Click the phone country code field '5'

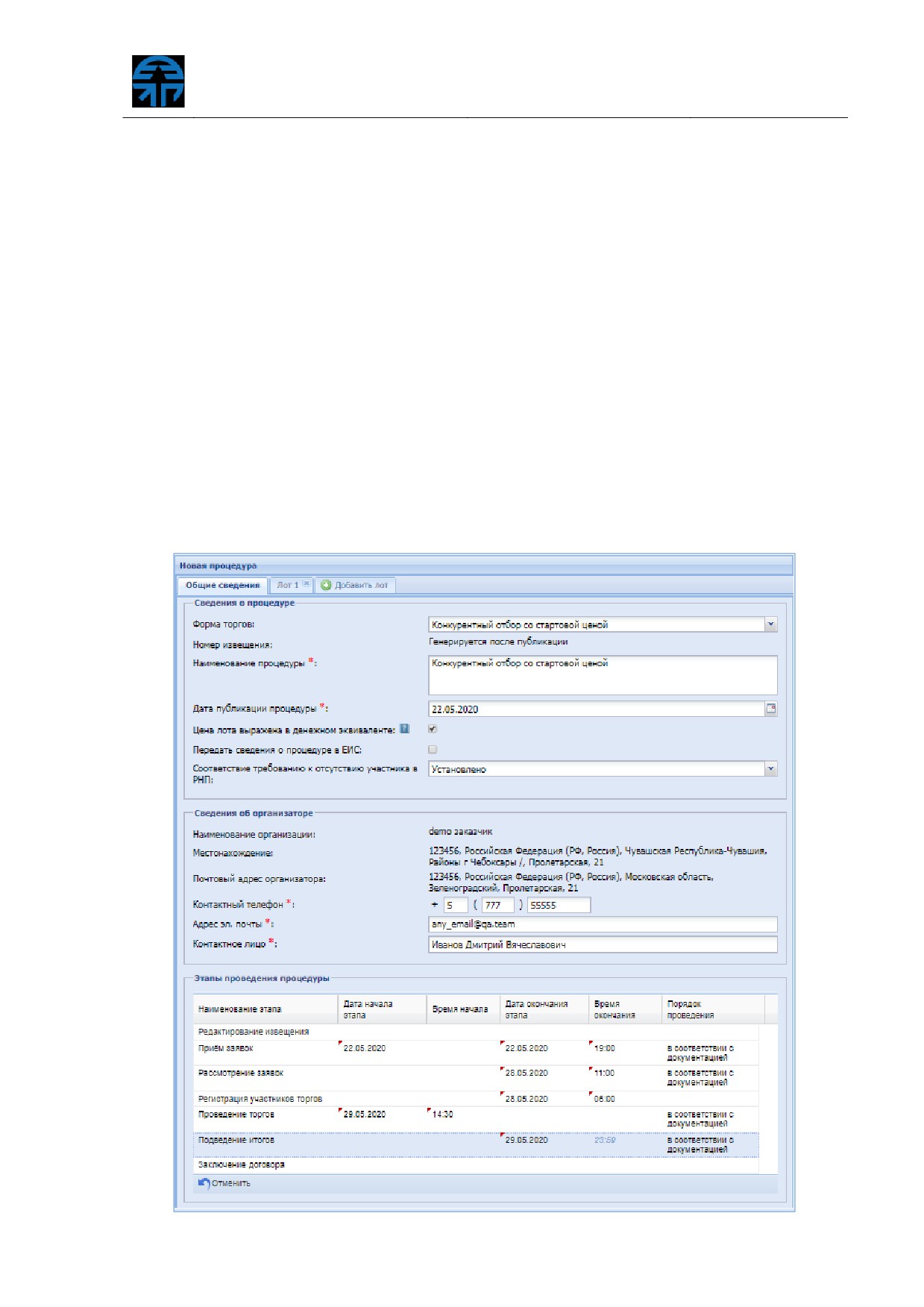(x=456, y=905)
